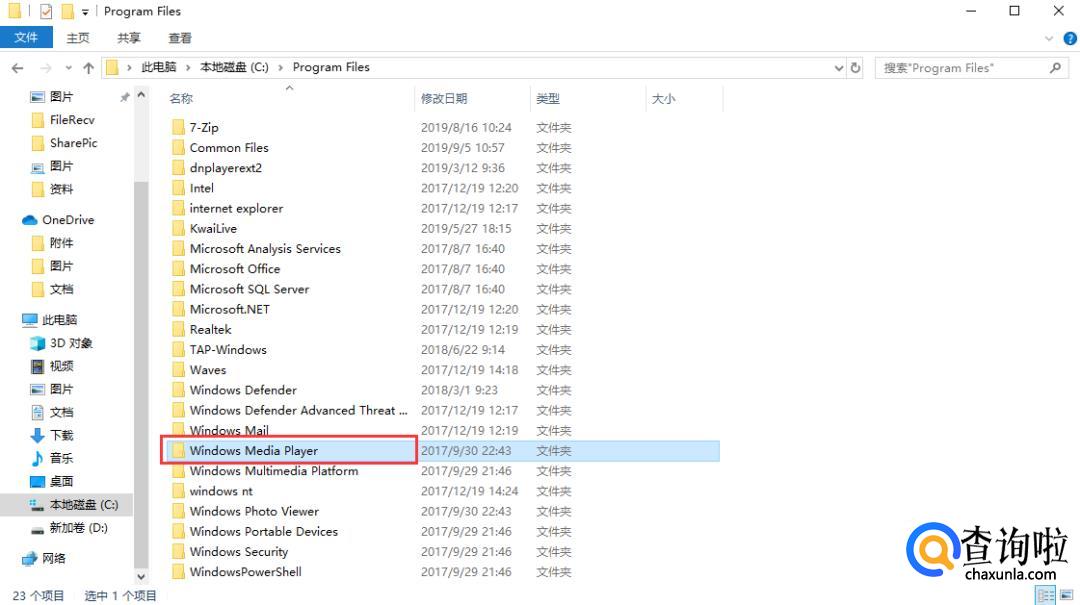Select 此电脑 in the navigation pane

tap(59, 320)
